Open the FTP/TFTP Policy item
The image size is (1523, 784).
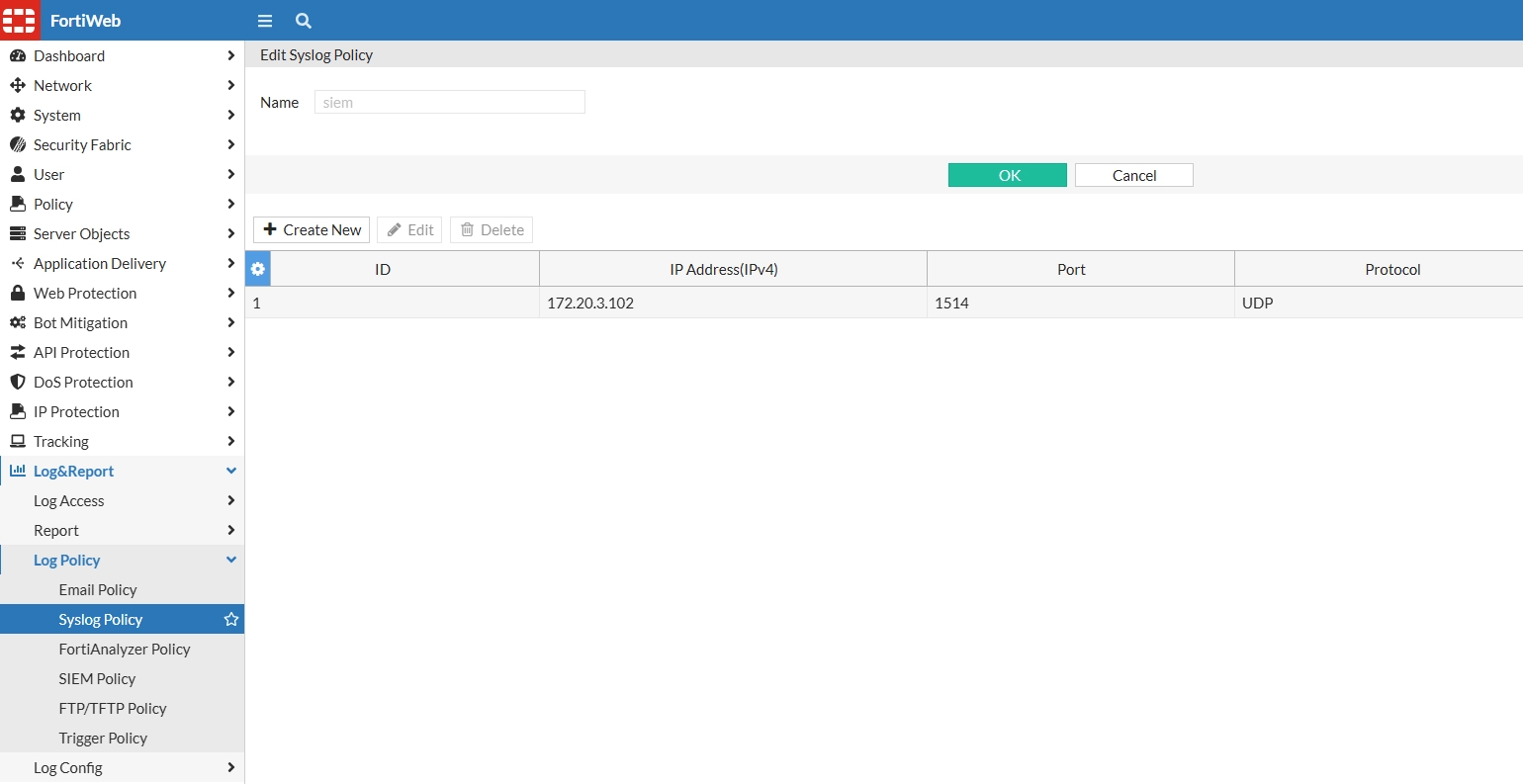coord(113,709)
